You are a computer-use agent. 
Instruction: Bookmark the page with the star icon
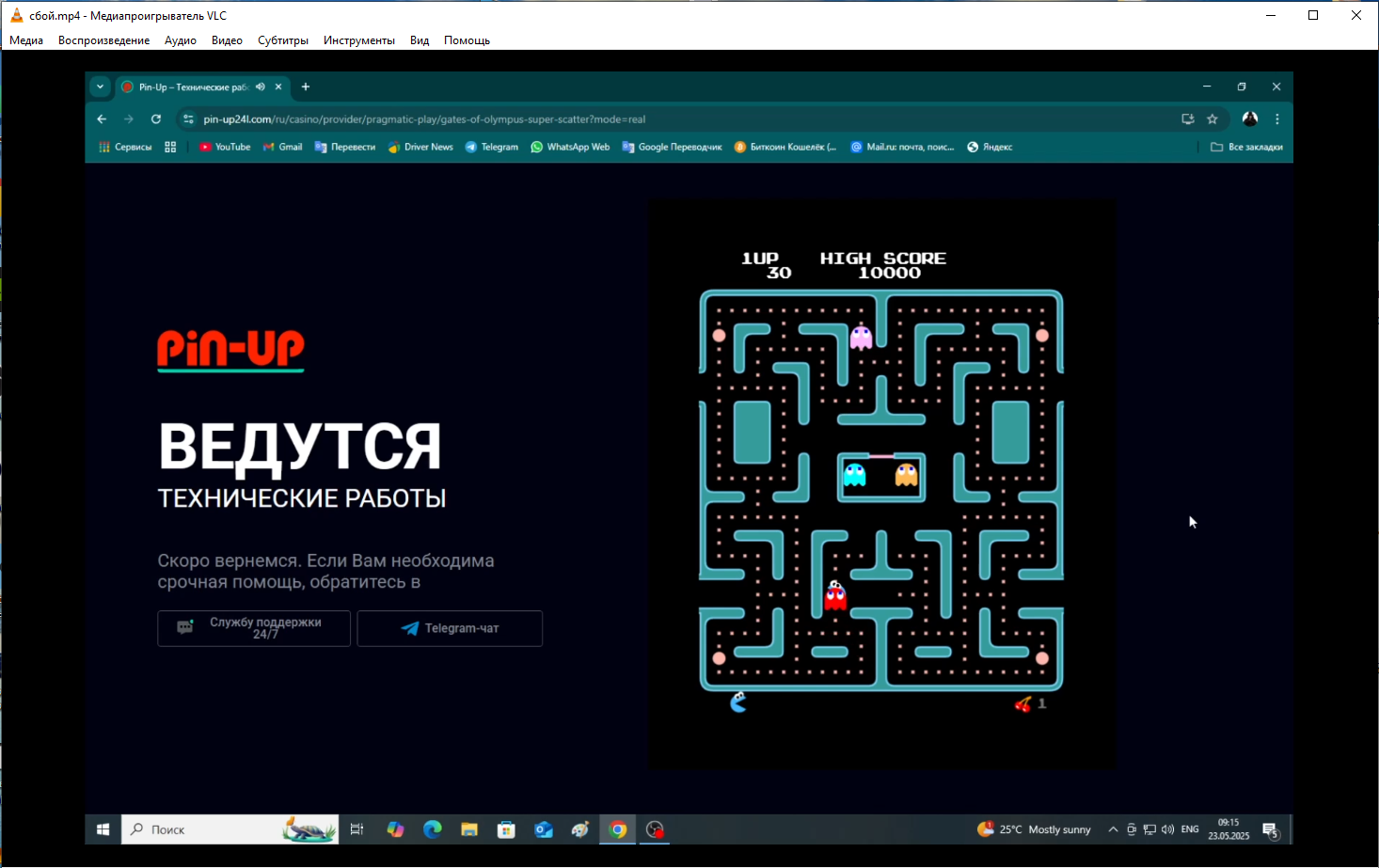pos(1213,119)
